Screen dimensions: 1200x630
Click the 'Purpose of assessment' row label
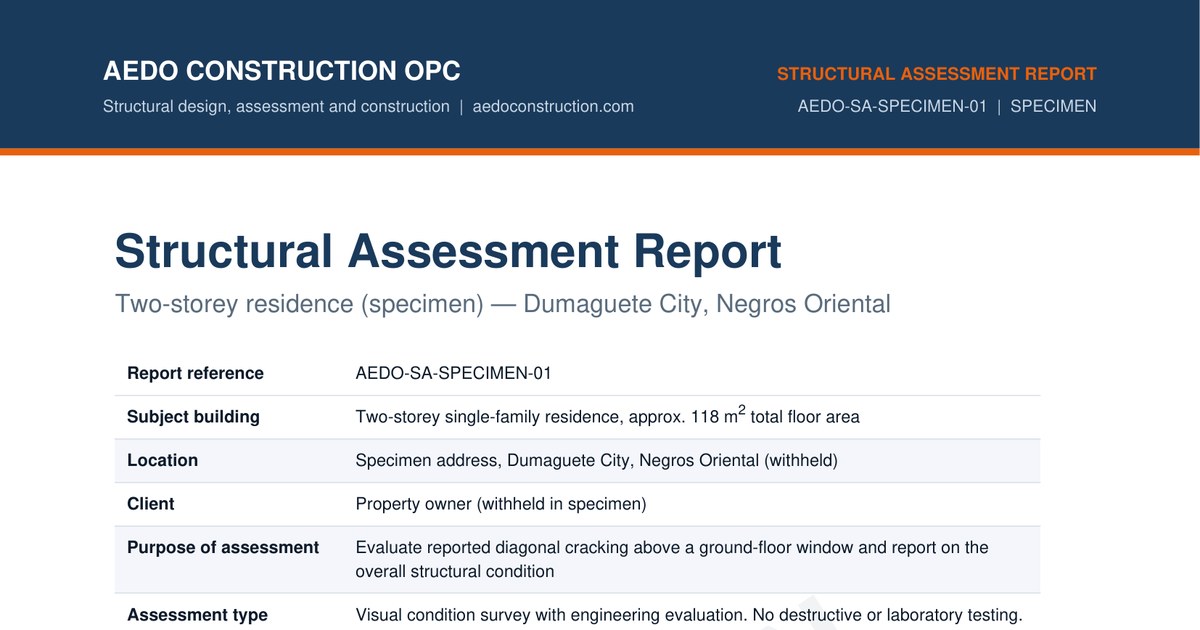point(223,548)
